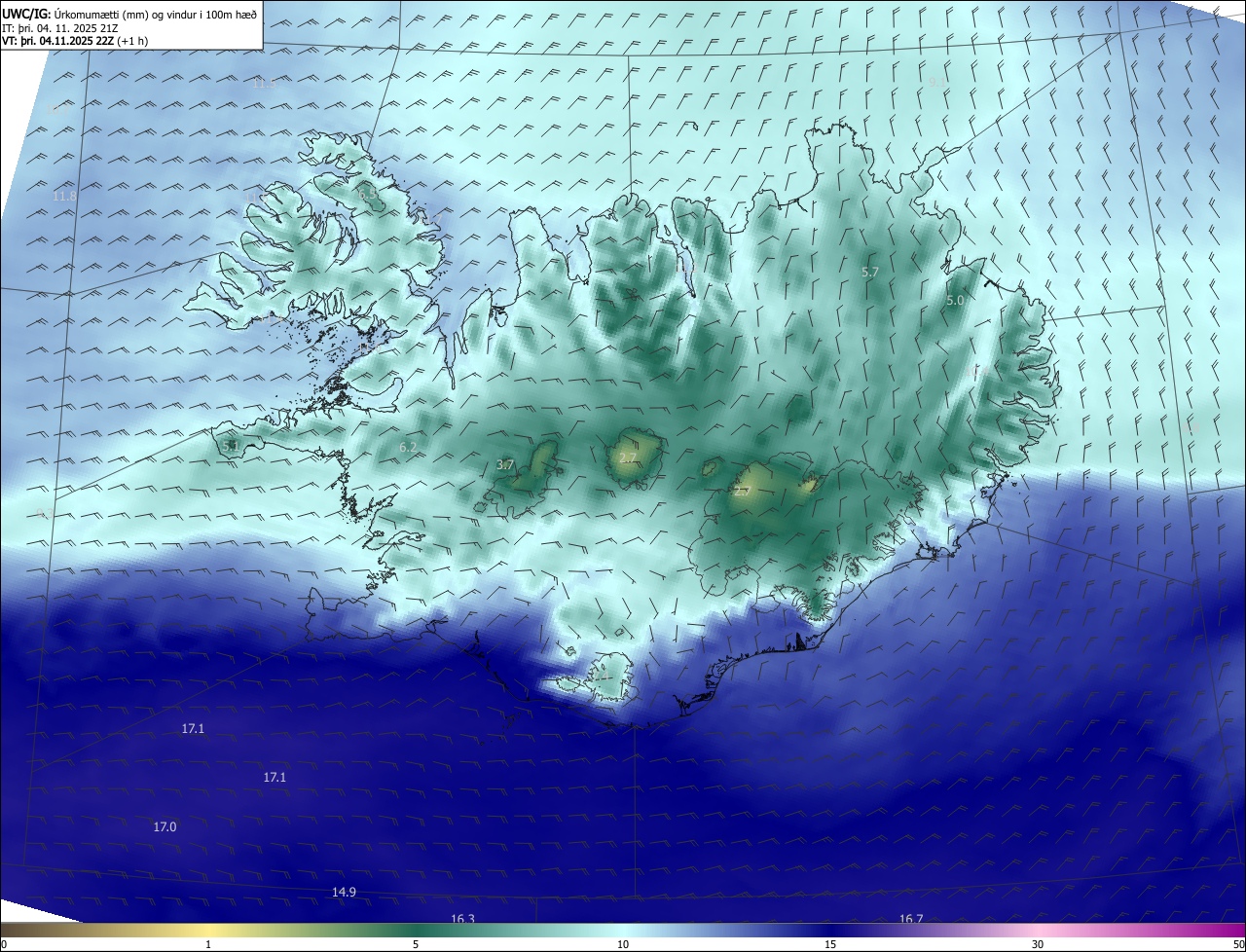This screenshot has width=1246, height=952.
Task: Click the 6.2 value on the map
Action: pyautogui.click(x=408, y=447)
